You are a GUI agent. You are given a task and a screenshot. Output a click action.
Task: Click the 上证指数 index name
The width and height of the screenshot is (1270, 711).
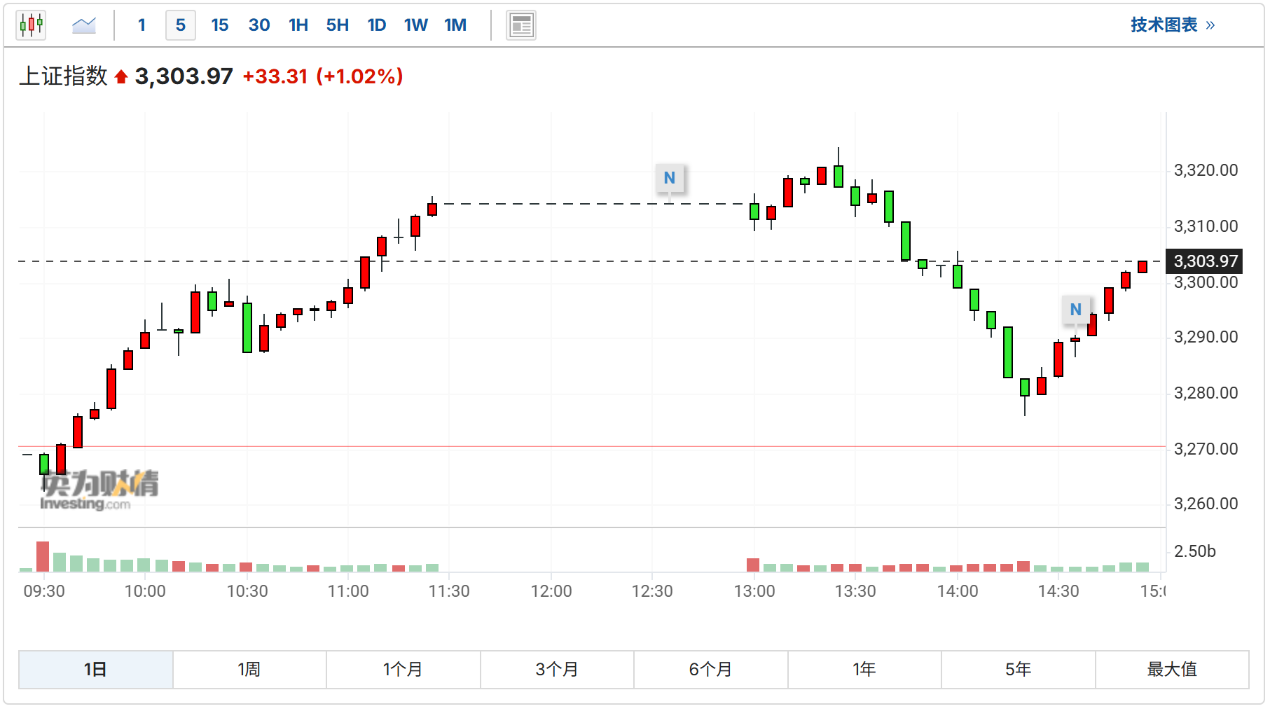[63, 77]
